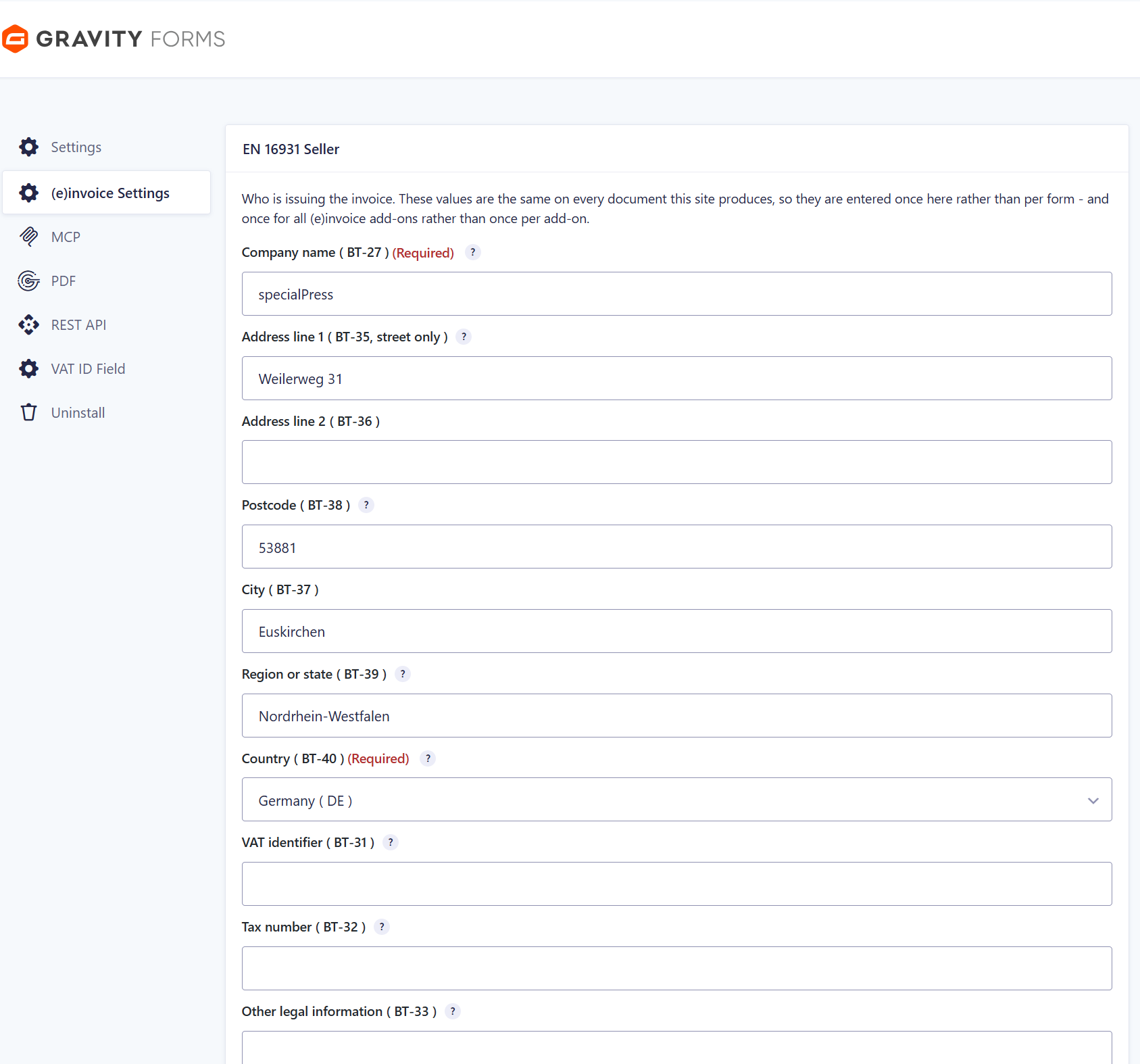Viewport: 1140px width, 1064px height.
Task: Show help tooltip for Region or state
Action: (403, 674)
